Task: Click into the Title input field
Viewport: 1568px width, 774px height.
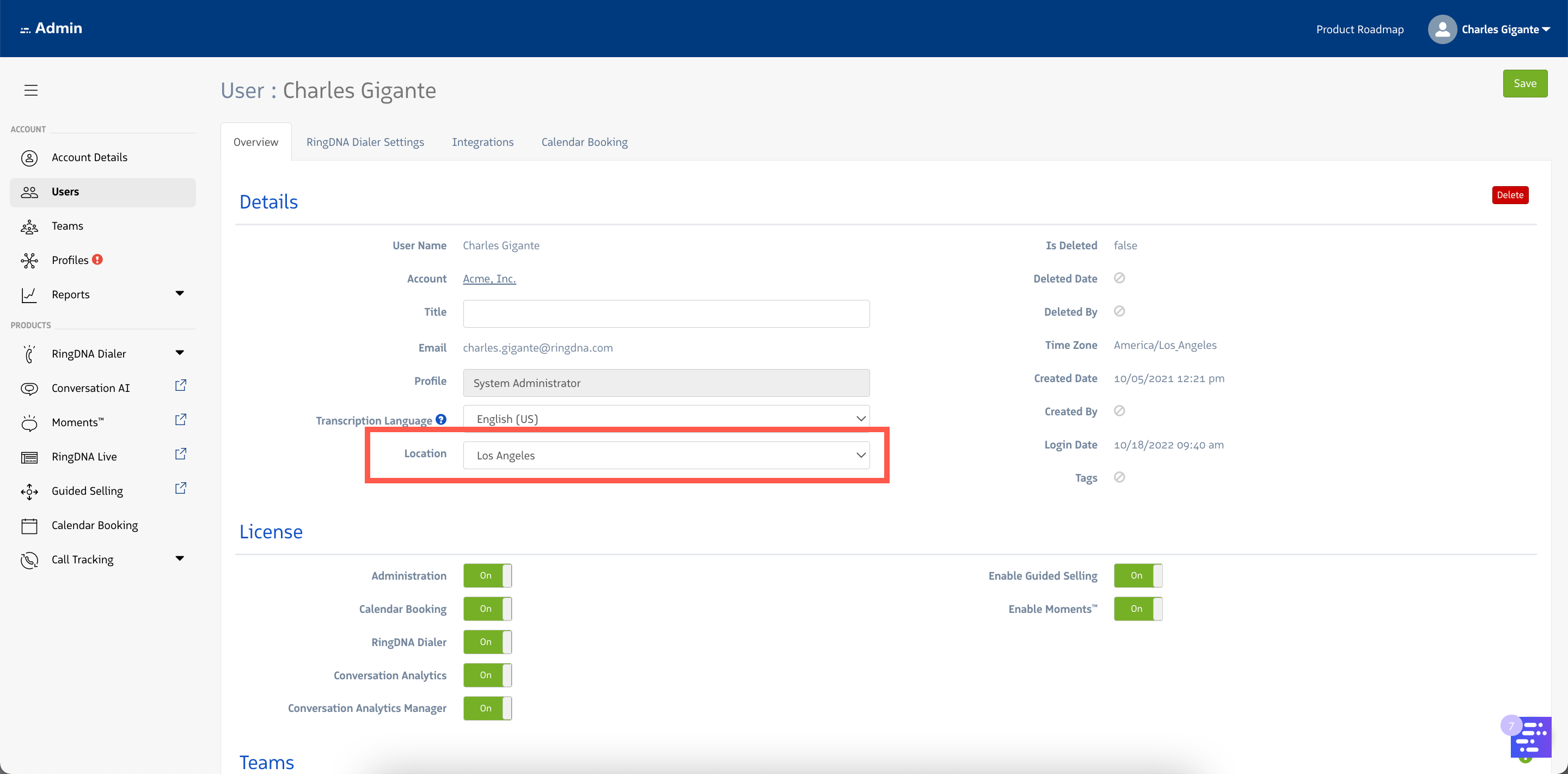Action: [x=666, y=314]
